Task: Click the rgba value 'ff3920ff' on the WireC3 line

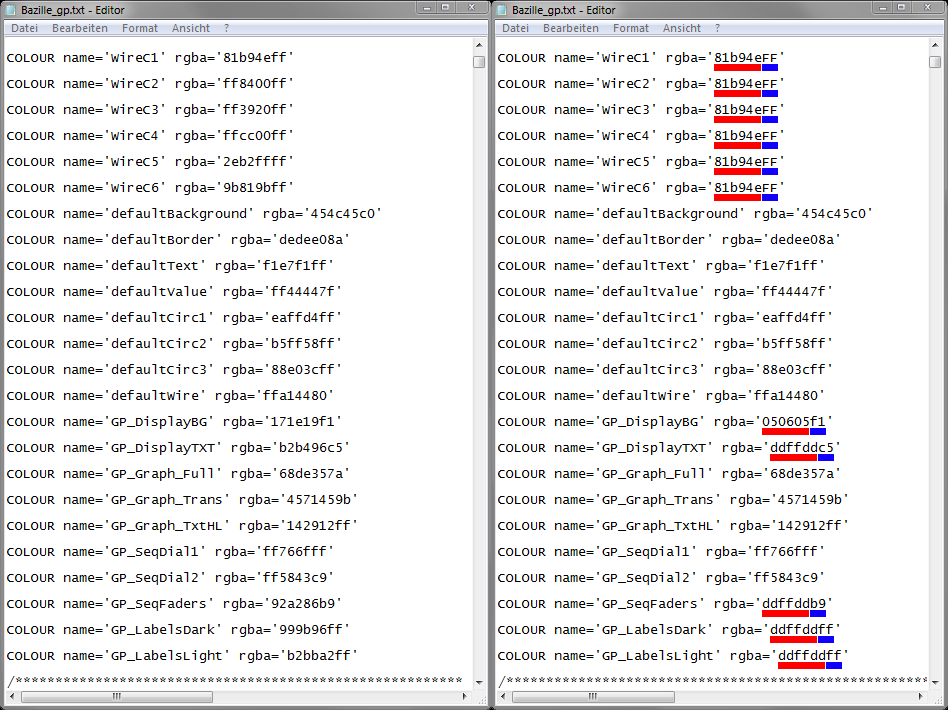Action: tap(255, 109)
